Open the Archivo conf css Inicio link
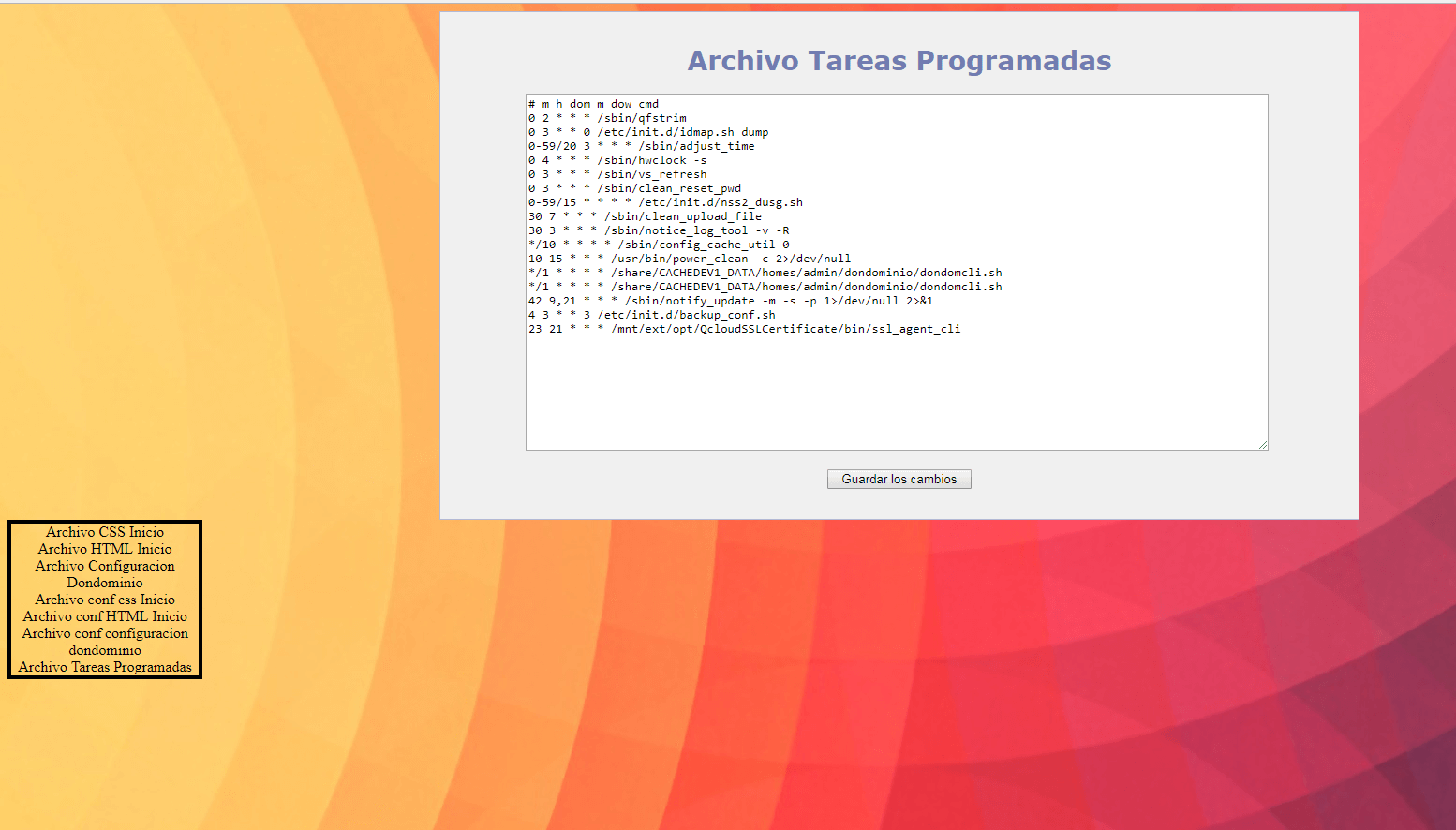The height and width of the screenshot is (830, 1456). [105, 600]
